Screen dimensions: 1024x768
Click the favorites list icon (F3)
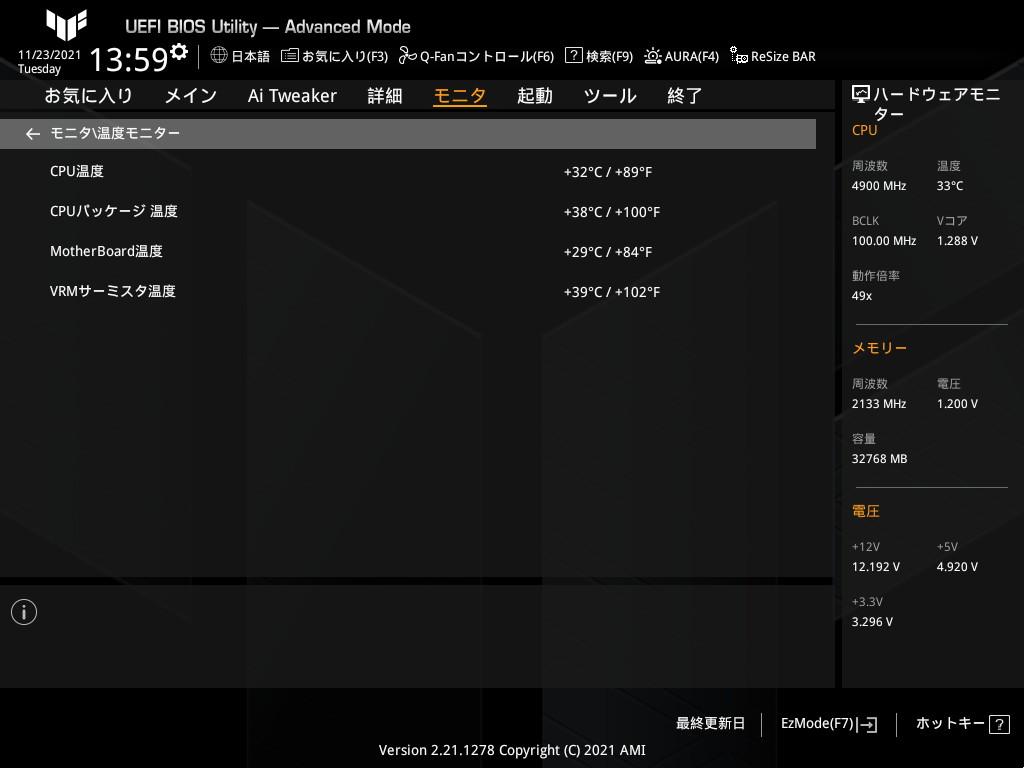289,56
